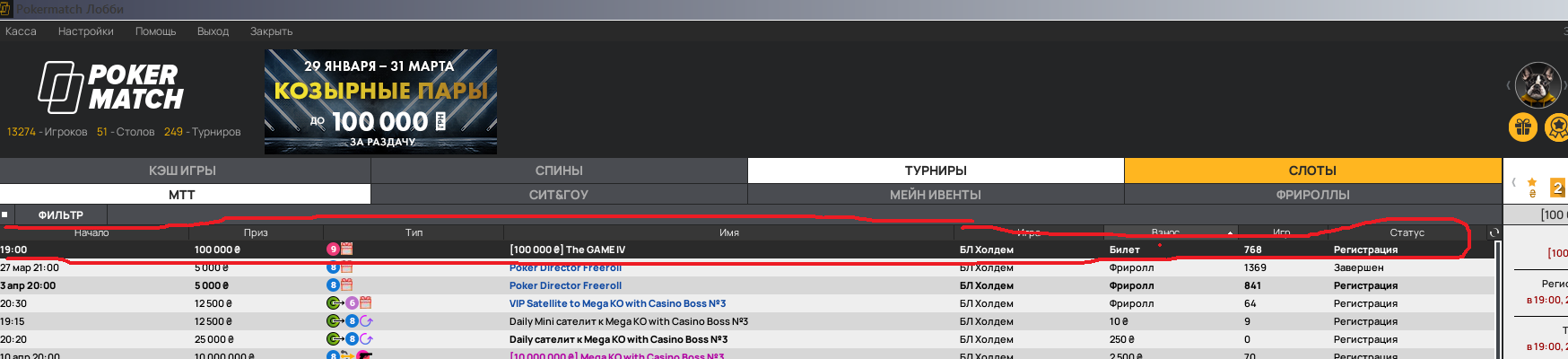
Task: Click the Закрыть menu item
Action: [x=271, y=31]
